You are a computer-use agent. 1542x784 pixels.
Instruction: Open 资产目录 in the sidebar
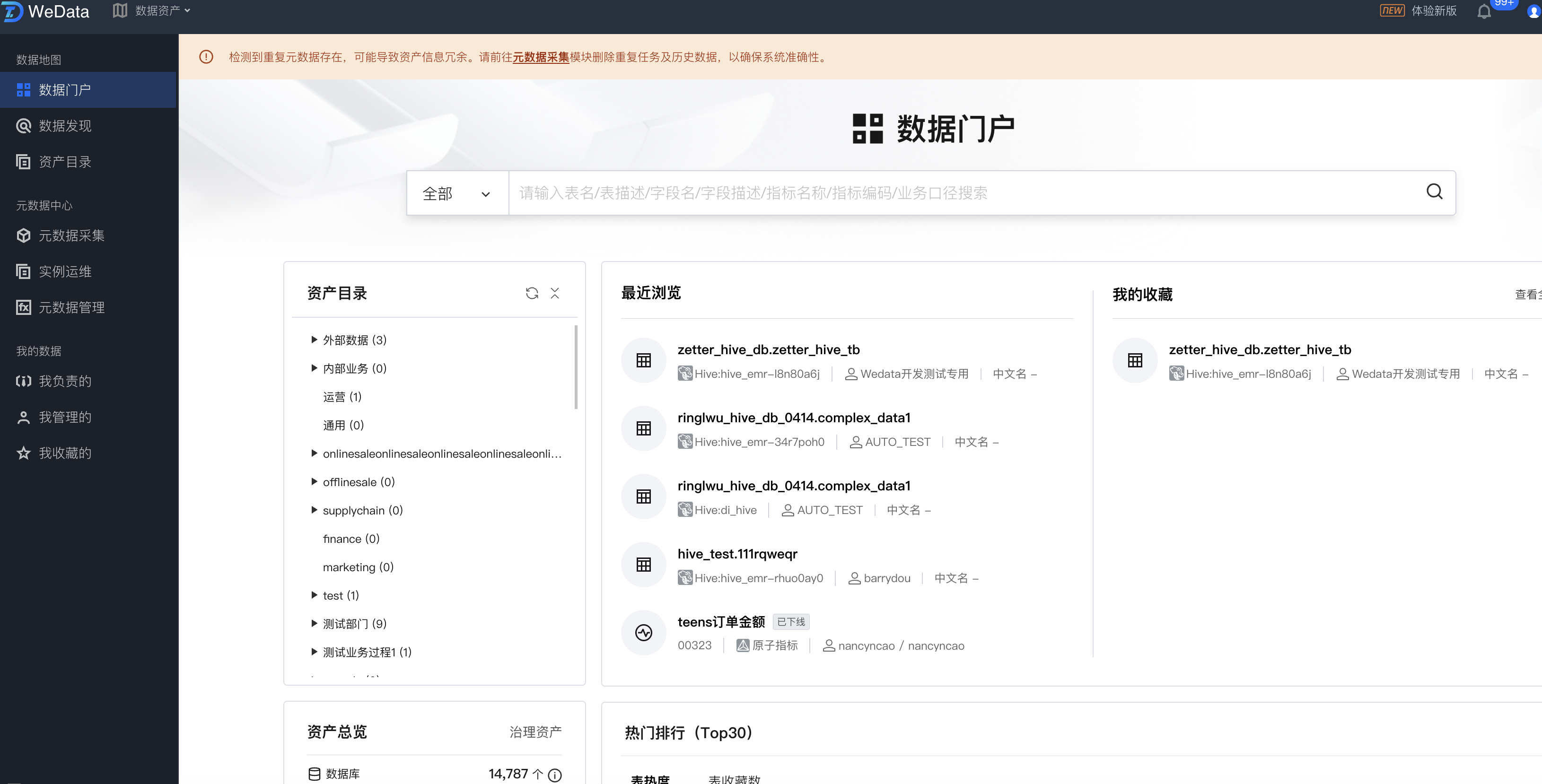(88, 162)
